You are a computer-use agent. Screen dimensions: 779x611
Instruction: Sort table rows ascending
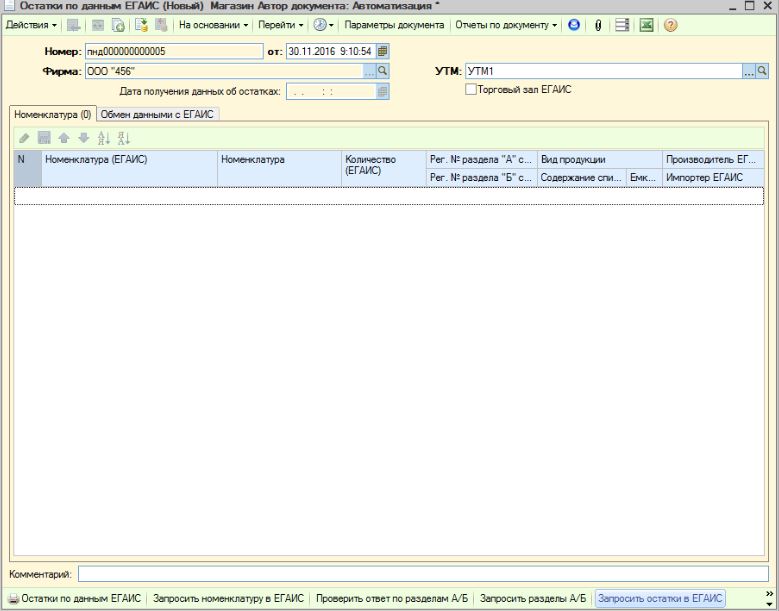[x=104, y=138]
